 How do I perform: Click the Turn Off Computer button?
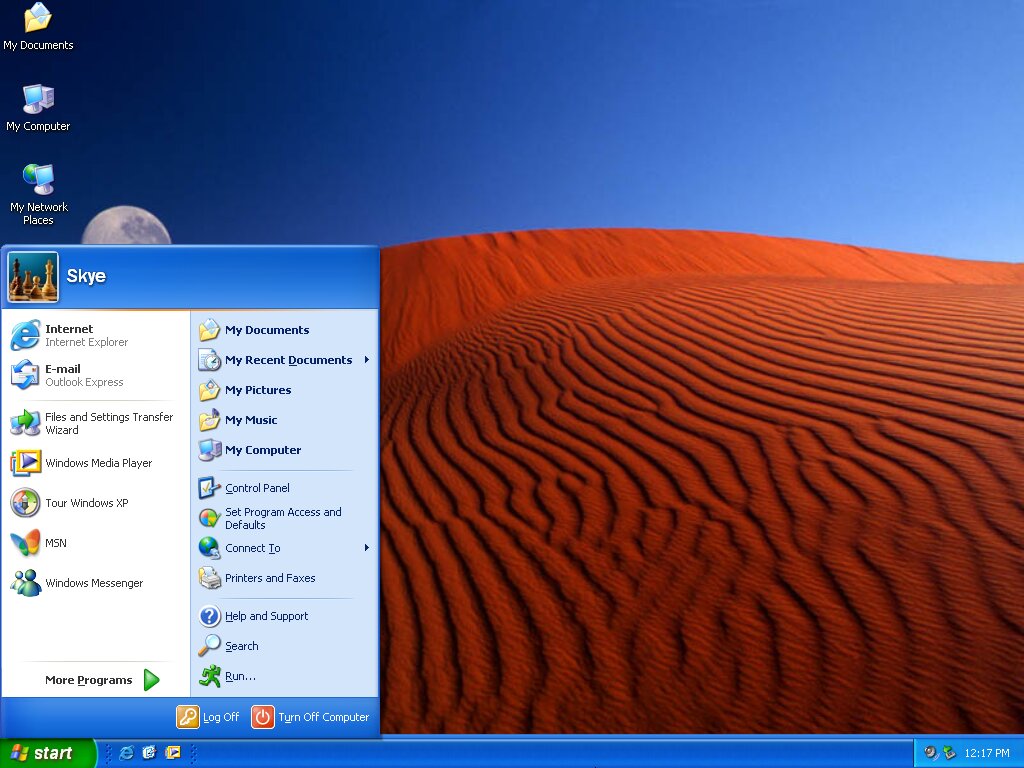(311, 717)
